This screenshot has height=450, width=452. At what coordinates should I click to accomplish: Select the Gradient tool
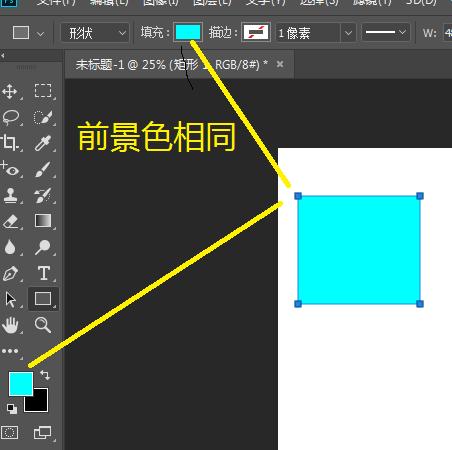[43, 221]
